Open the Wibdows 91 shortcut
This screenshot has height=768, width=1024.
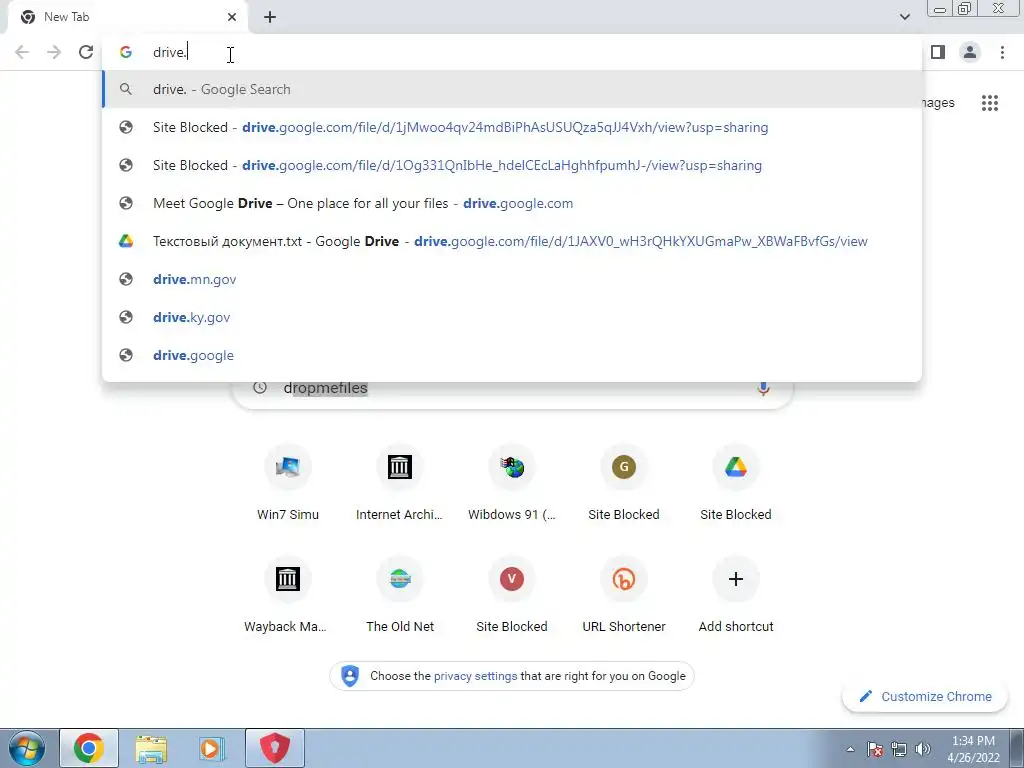[x=512, y=485]
